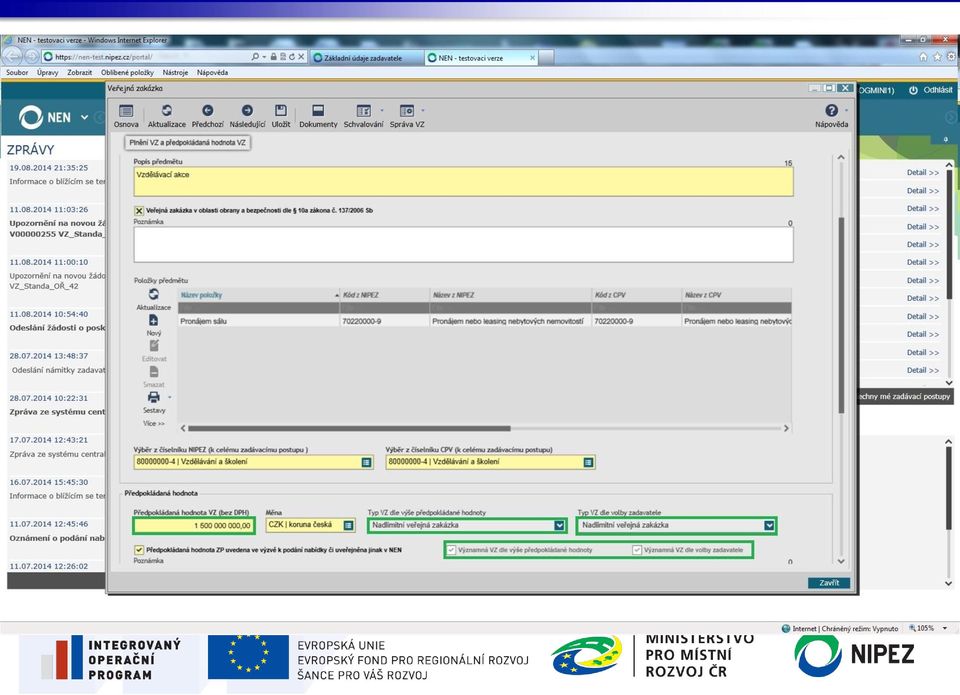Add a Nový item to Položky předmětu

point(154,325)
